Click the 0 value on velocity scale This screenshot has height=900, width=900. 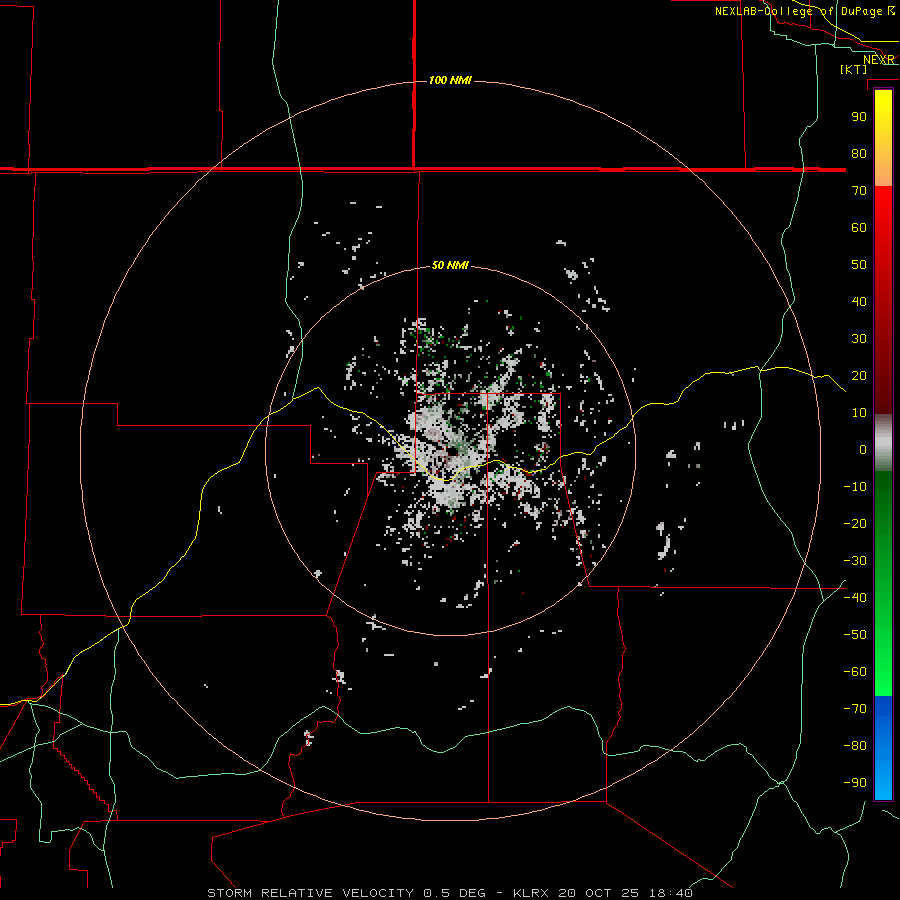pyautogui.click(x=863, y=449)
